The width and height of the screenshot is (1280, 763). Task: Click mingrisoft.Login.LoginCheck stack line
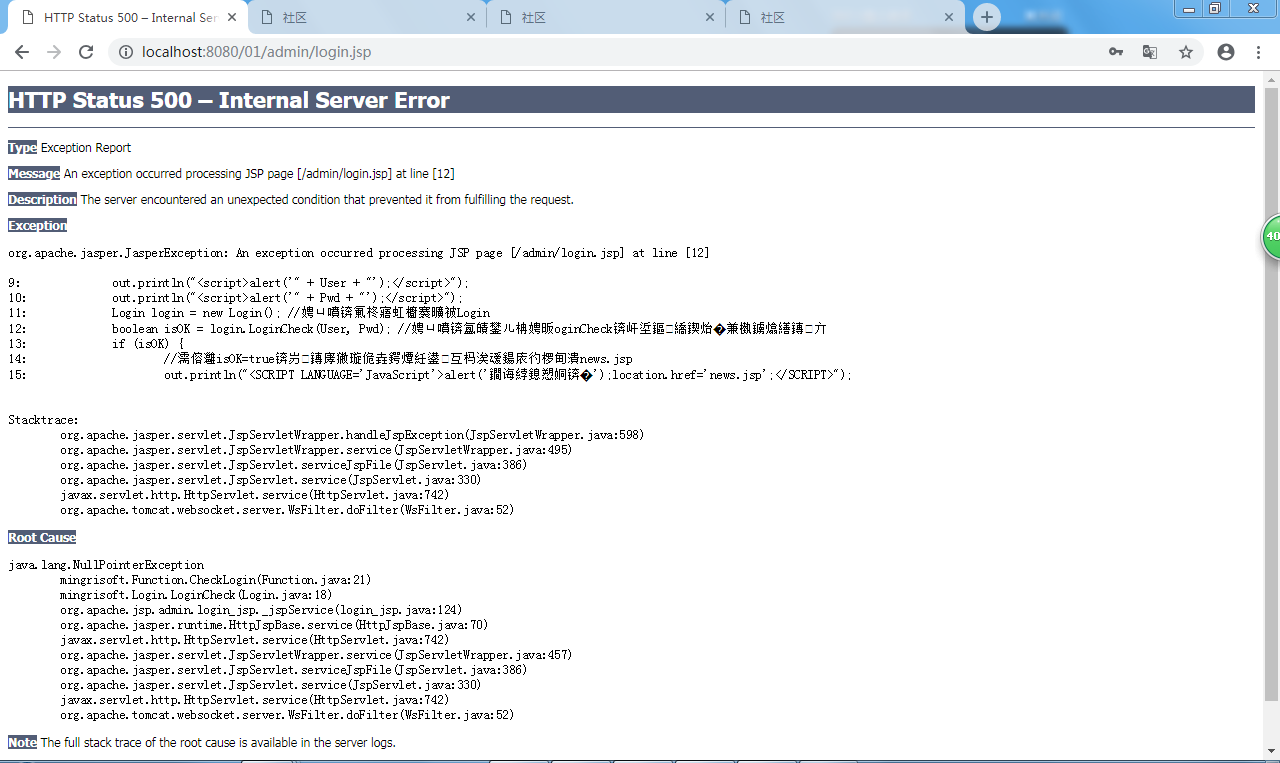click(x=196, y=595)
